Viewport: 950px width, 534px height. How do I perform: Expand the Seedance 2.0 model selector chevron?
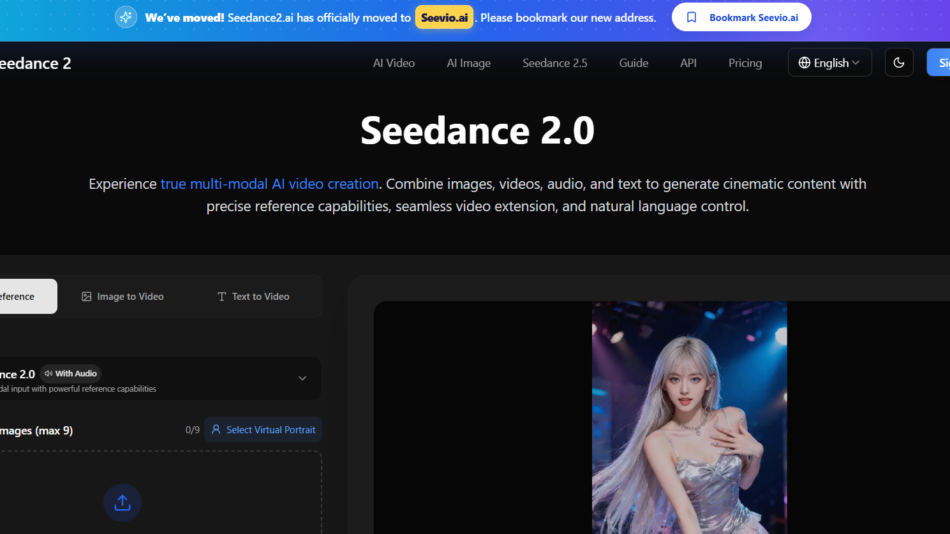click(x=302, y=378)
